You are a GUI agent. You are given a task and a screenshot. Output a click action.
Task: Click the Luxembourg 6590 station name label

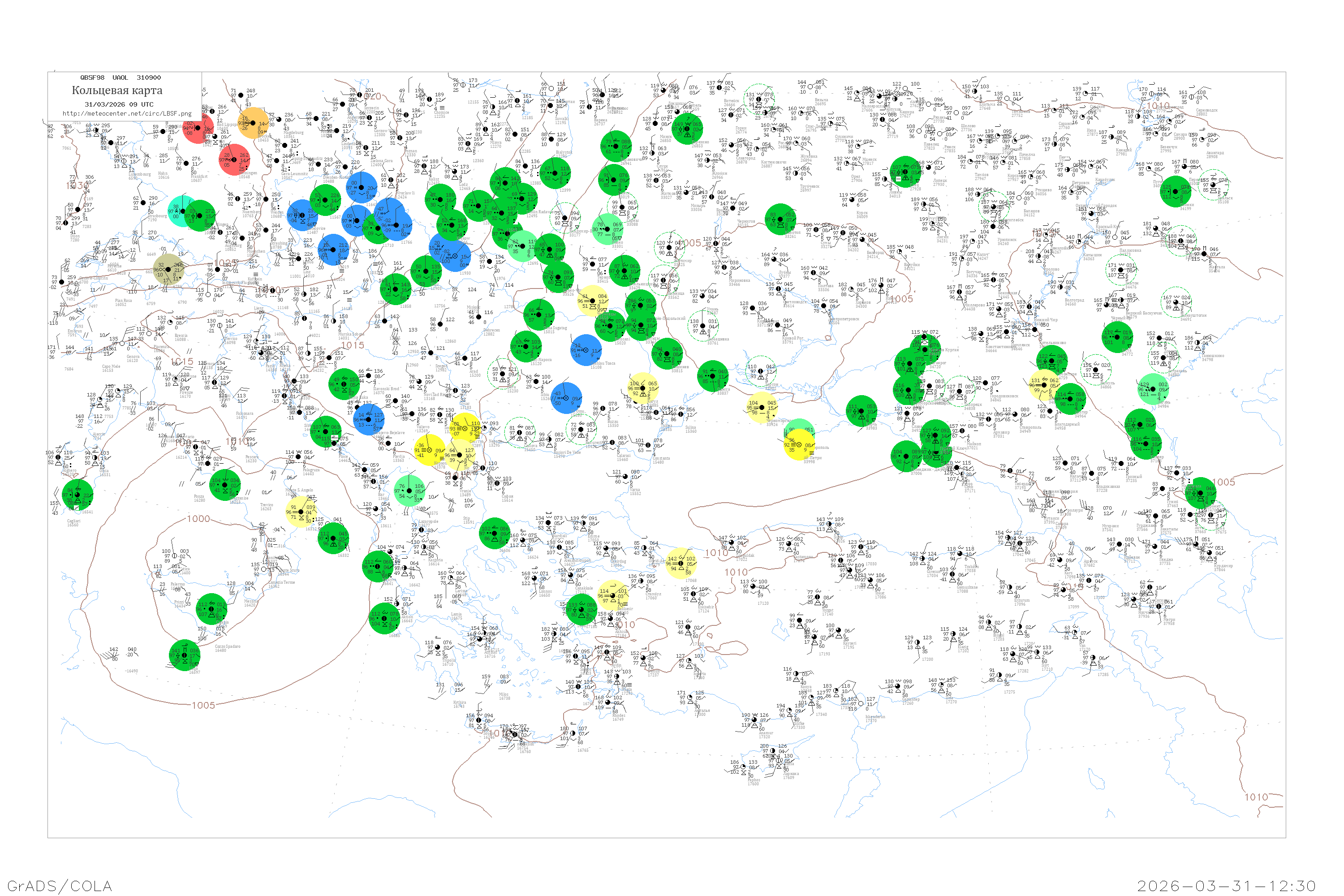139,175
